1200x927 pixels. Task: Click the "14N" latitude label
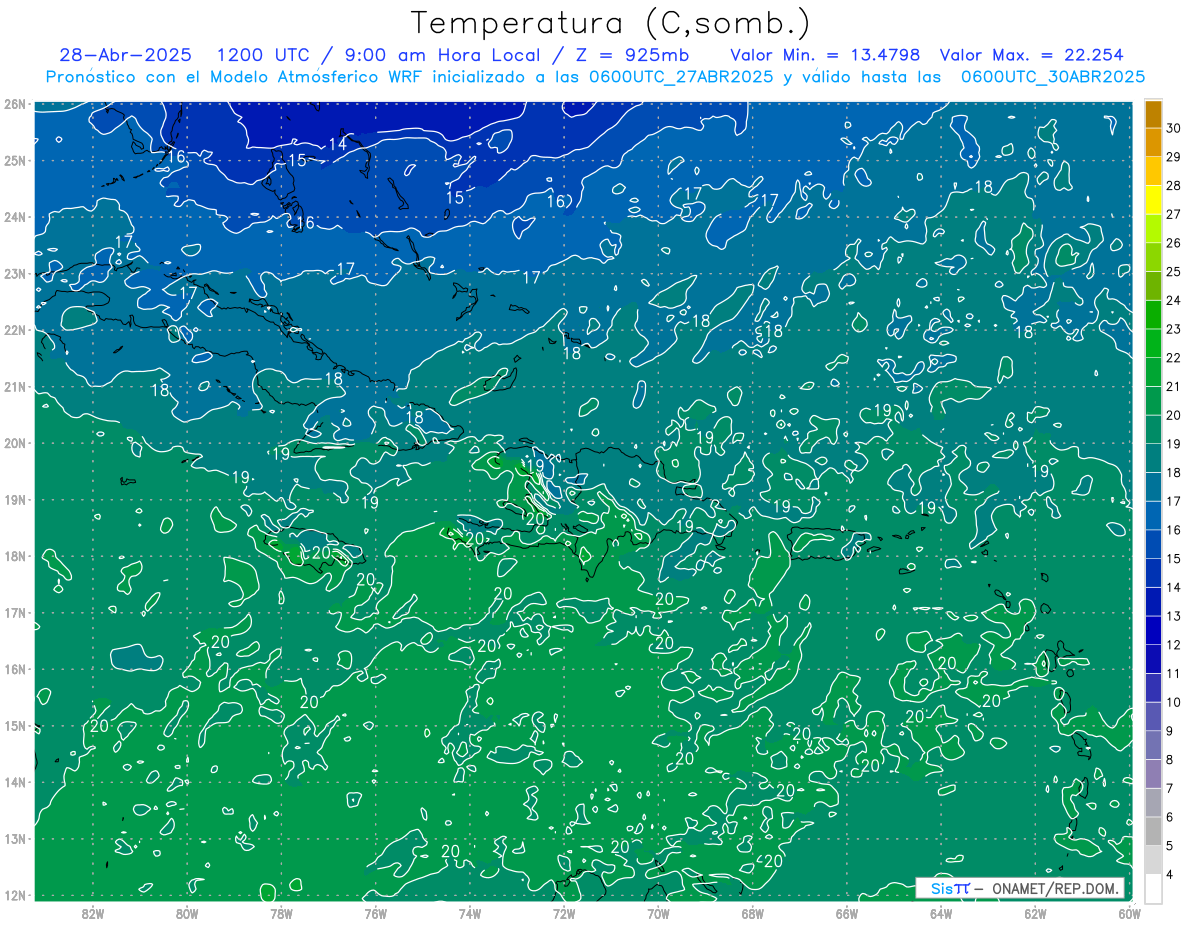14,782
